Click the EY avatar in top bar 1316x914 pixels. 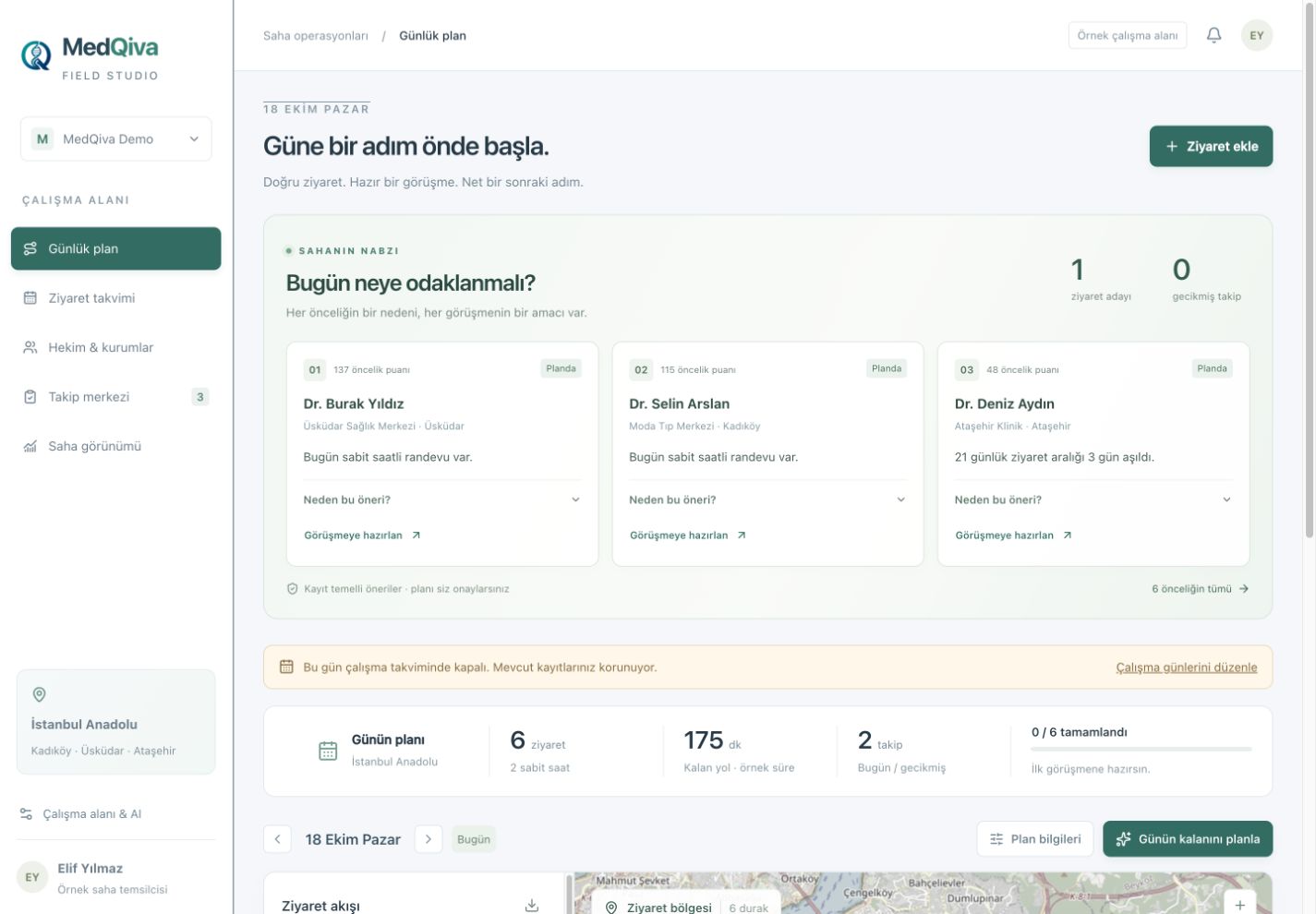click(x=1257, y=35)
